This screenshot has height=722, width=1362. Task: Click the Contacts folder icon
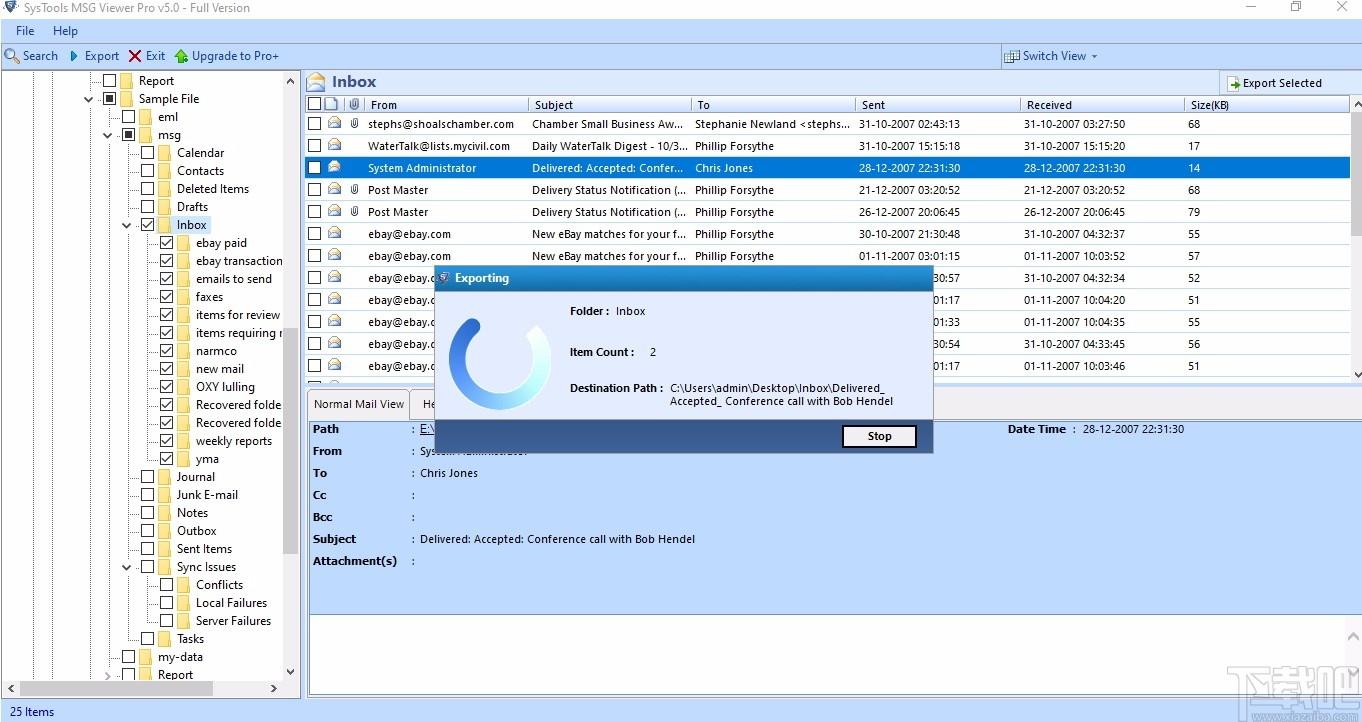[165, 171]
